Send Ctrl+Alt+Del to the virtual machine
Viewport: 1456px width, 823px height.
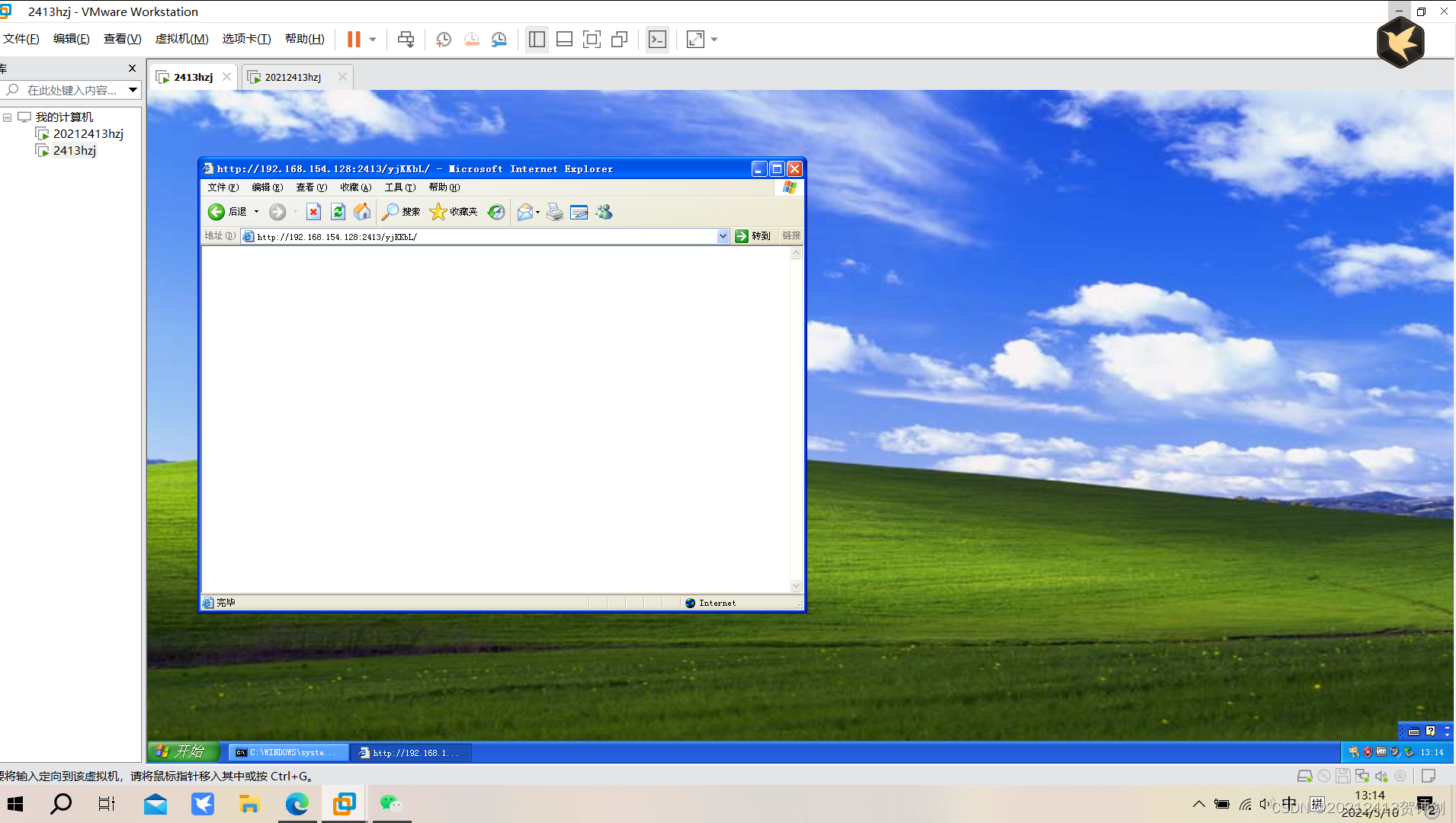(406, 40)
